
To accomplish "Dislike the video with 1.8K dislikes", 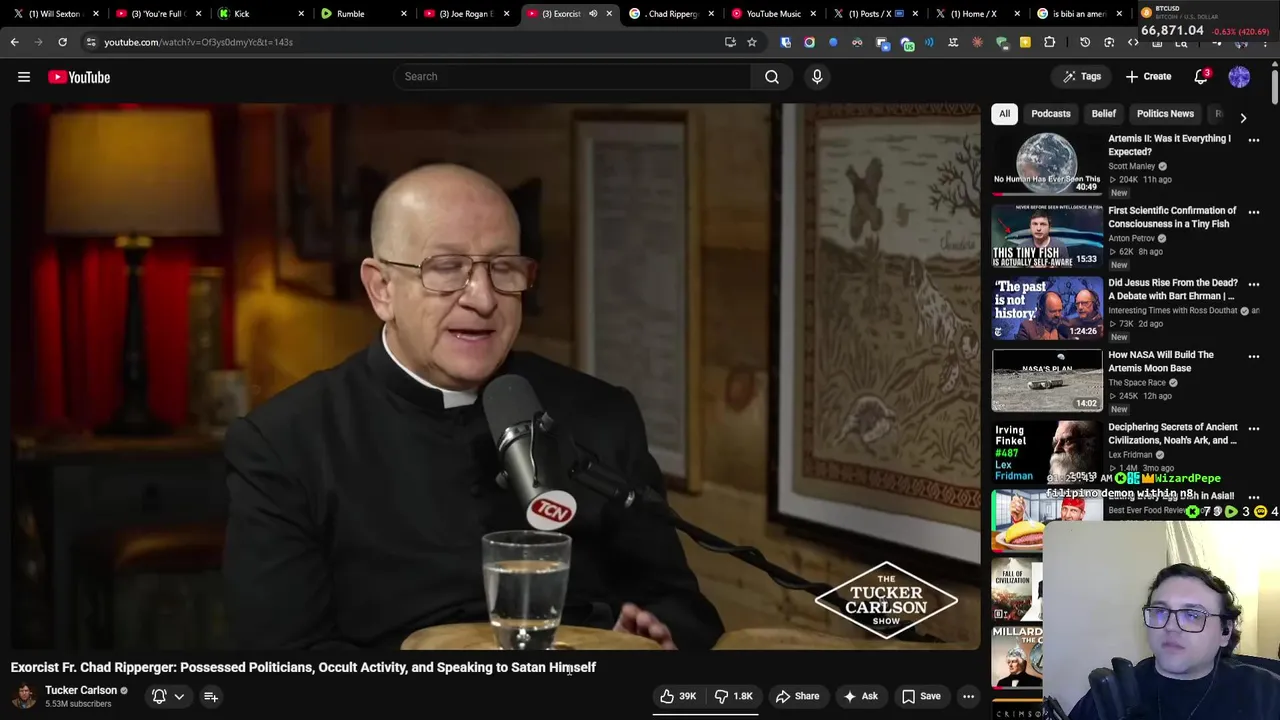I will pos(733,696).
